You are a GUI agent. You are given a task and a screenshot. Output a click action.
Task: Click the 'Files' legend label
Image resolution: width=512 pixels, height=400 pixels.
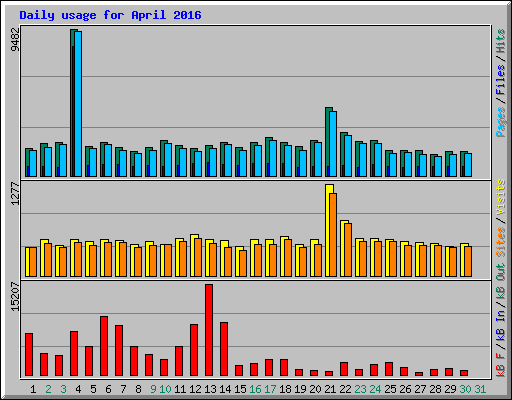tap(501, 80)
